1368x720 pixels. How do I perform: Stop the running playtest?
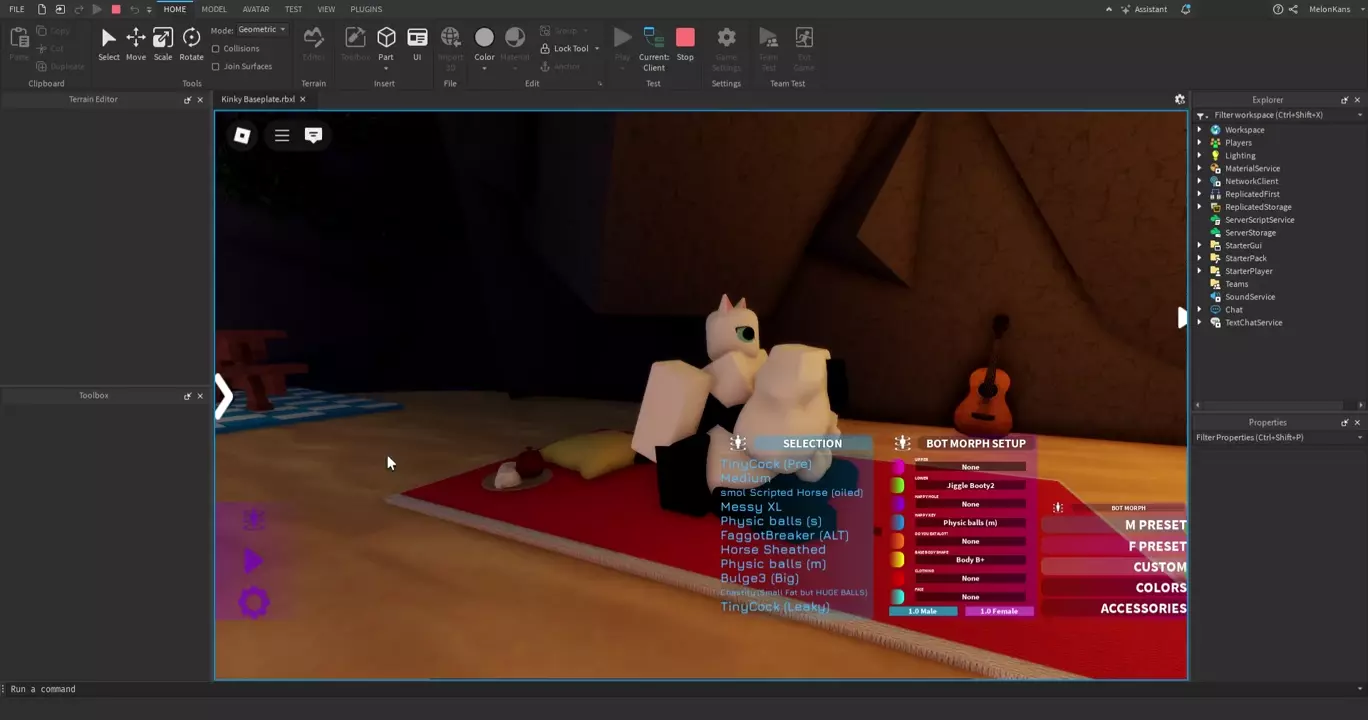[685, 40]
